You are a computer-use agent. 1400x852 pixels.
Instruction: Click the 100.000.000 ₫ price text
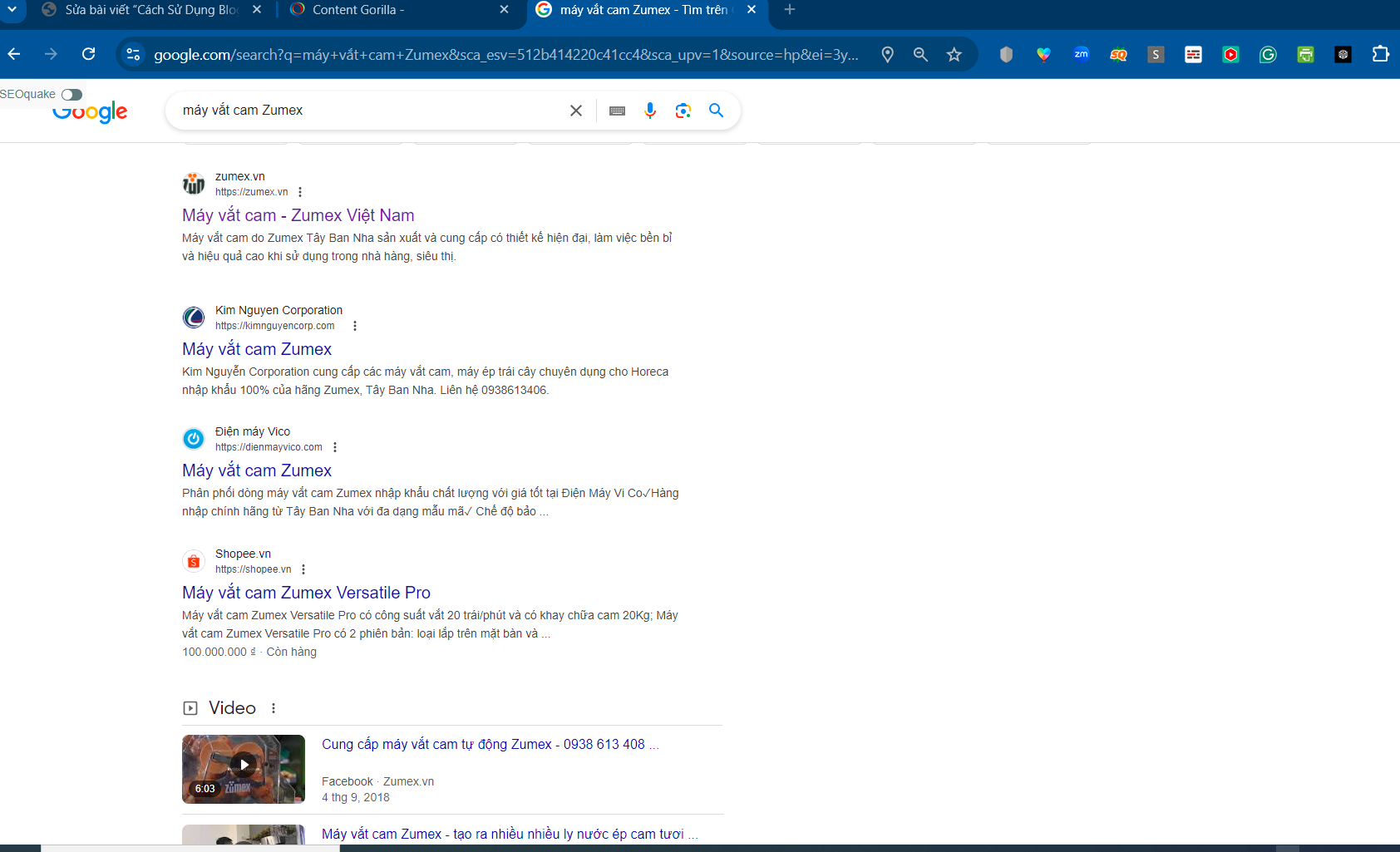pyautogui.click(x=219, y=652)
